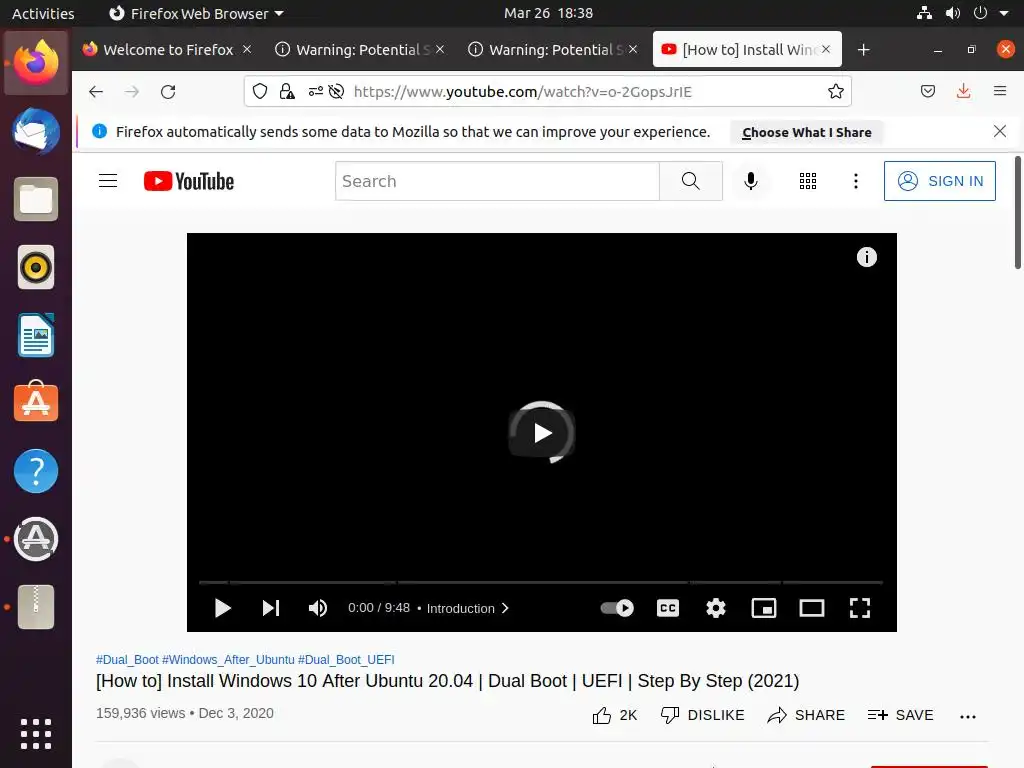Open the player settings gear
Screen dimensions: 1024x768
[716, 608]
